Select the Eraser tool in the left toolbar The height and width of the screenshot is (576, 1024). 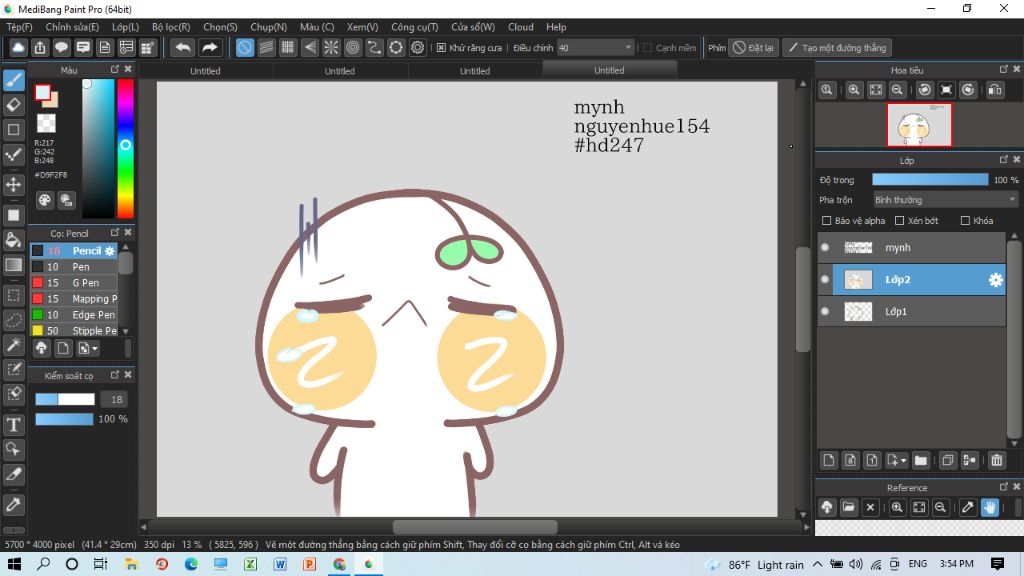click(x=14, y=104)
